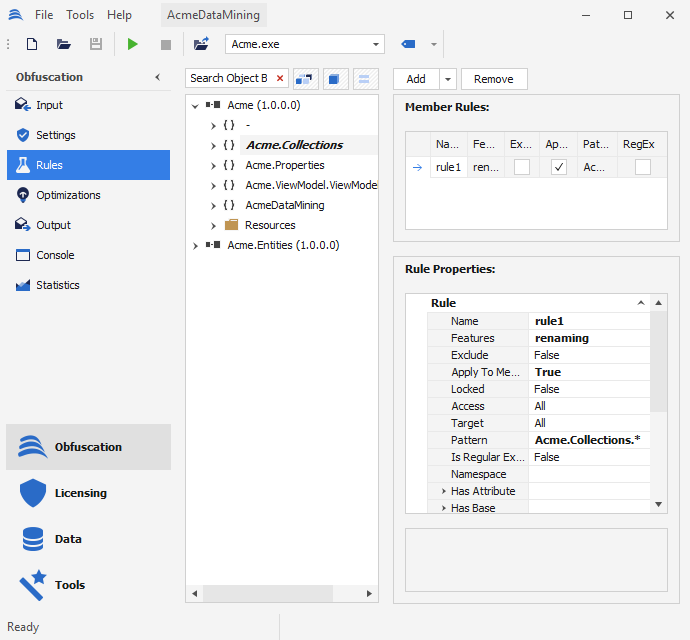
Task: Toggle the Exclude checkbox for rule1
Action: point(522,168)
